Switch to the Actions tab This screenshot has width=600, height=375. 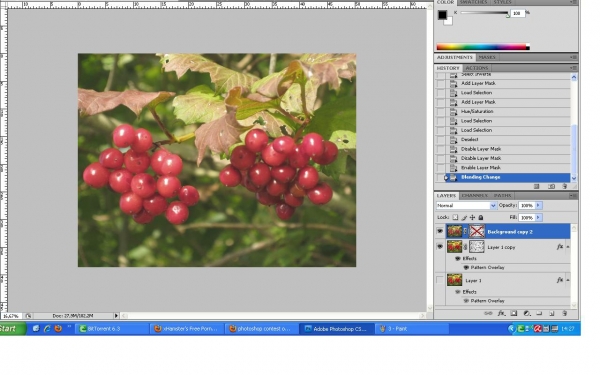476,68
